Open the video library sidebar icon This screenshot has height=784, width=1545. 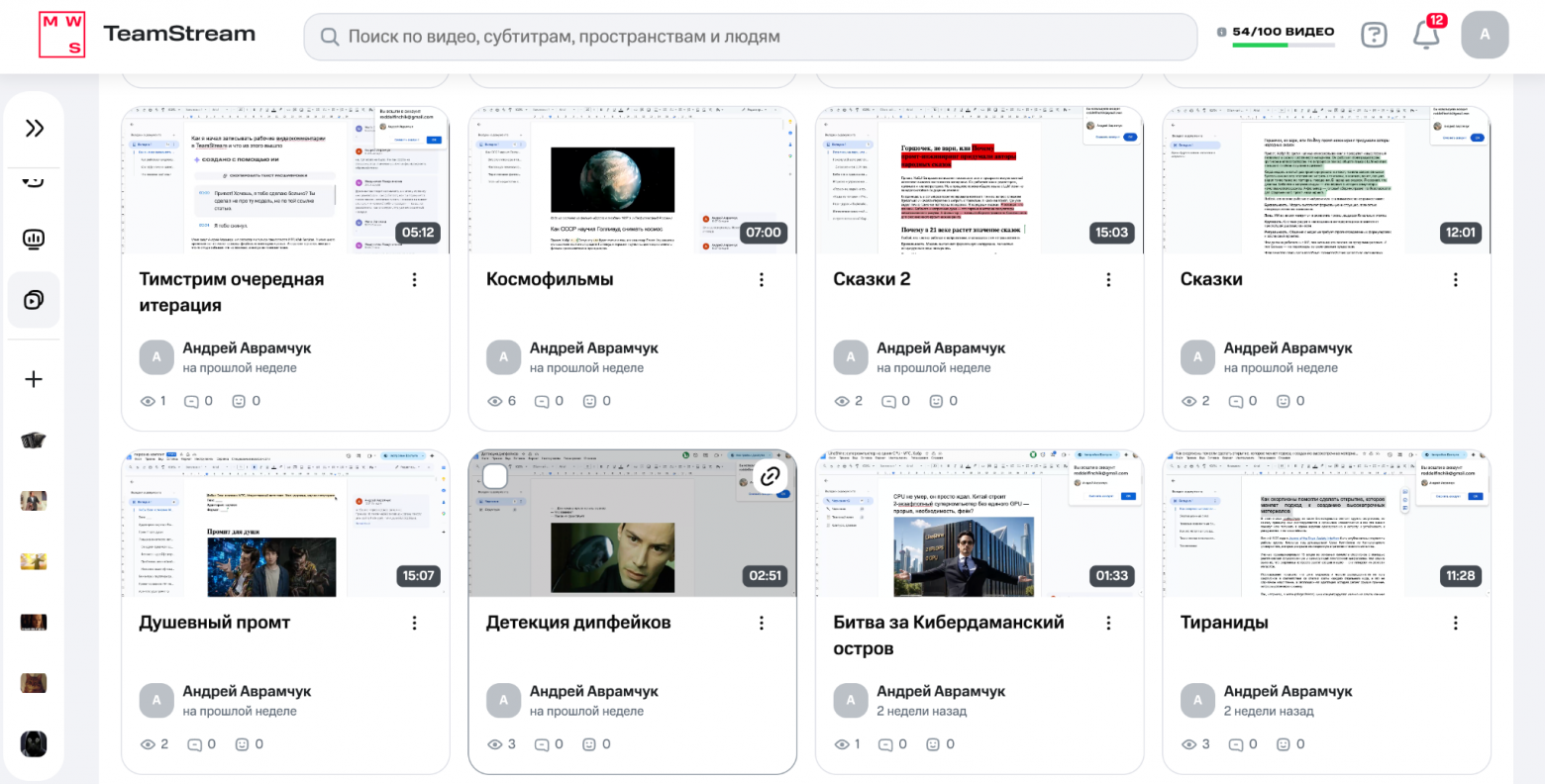point(34,300)
